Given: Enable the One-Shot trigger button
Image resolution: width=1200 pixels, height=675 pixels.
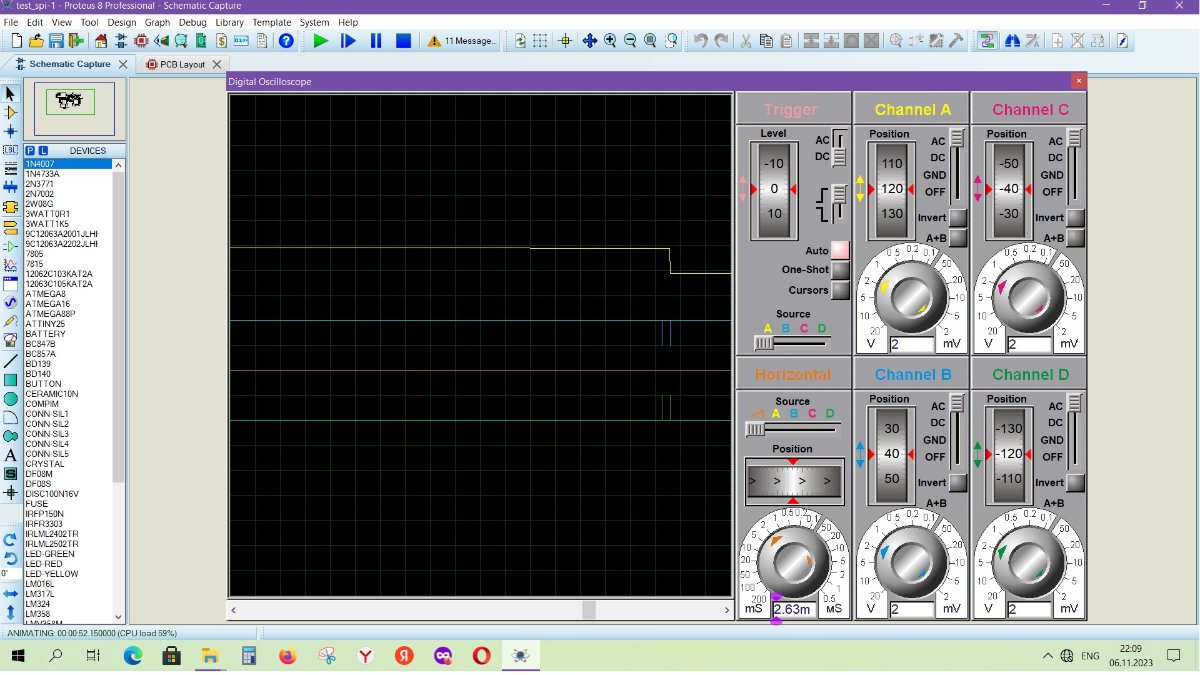Looking at the screenshot, I should point(840,270).
